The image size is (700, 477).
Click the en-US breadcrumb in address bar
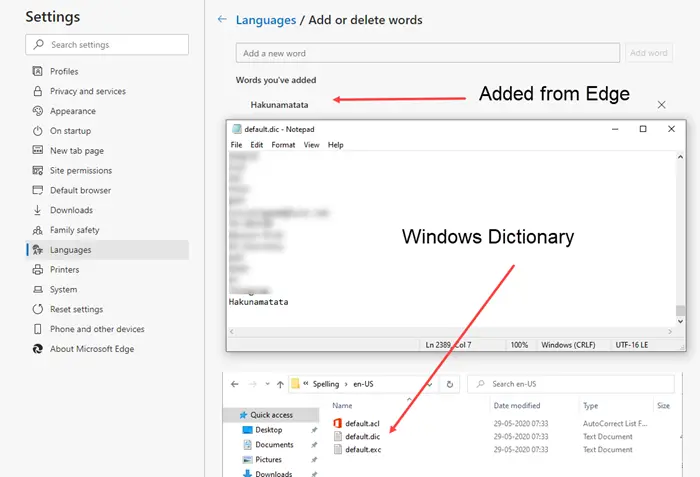coord(363,384)
